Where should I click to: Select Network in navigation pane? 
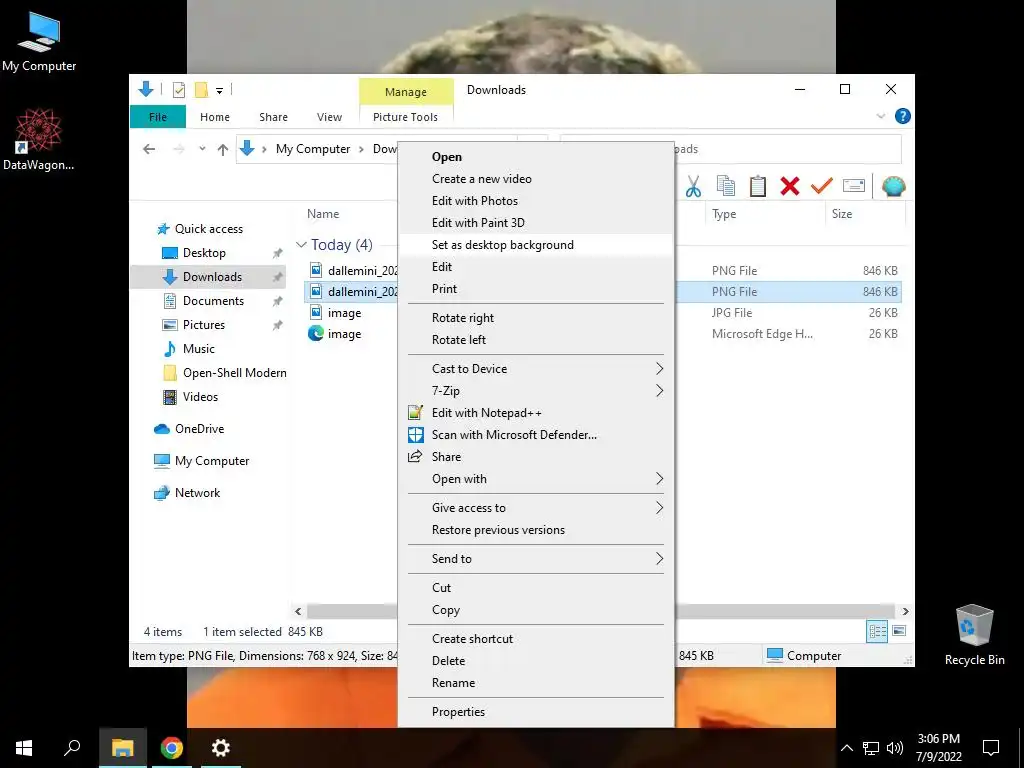tap(197, 493)
